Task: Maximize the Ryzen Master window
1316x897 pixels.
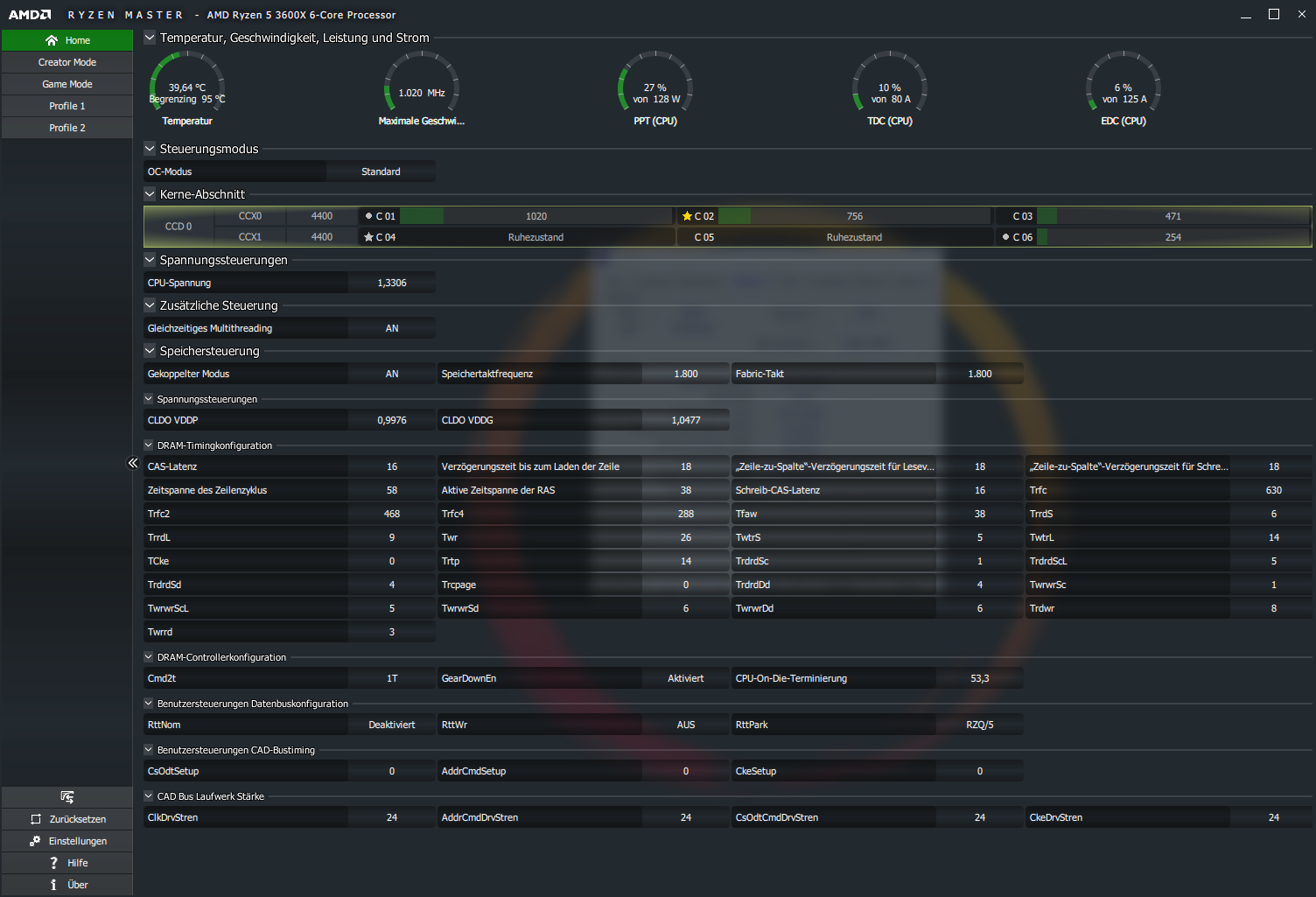Action: (1274, 15)
